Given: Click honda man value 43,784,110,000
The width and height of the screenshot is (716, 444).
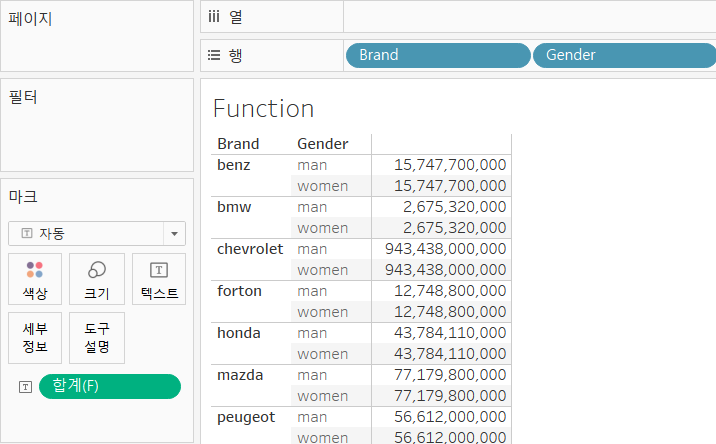Looking at the screenshot, I should (x=450, y=333).
